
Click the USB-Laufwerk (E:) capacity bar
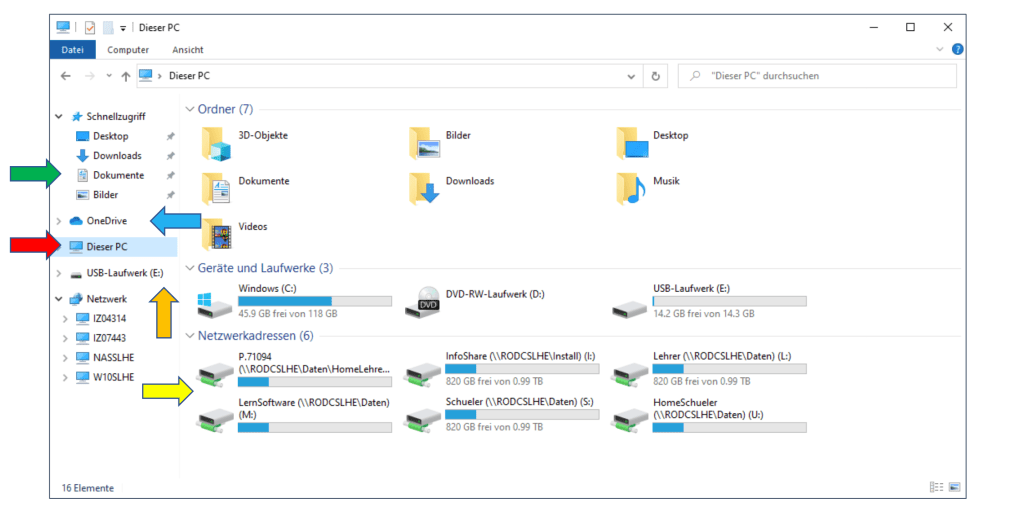coord(729,301)
